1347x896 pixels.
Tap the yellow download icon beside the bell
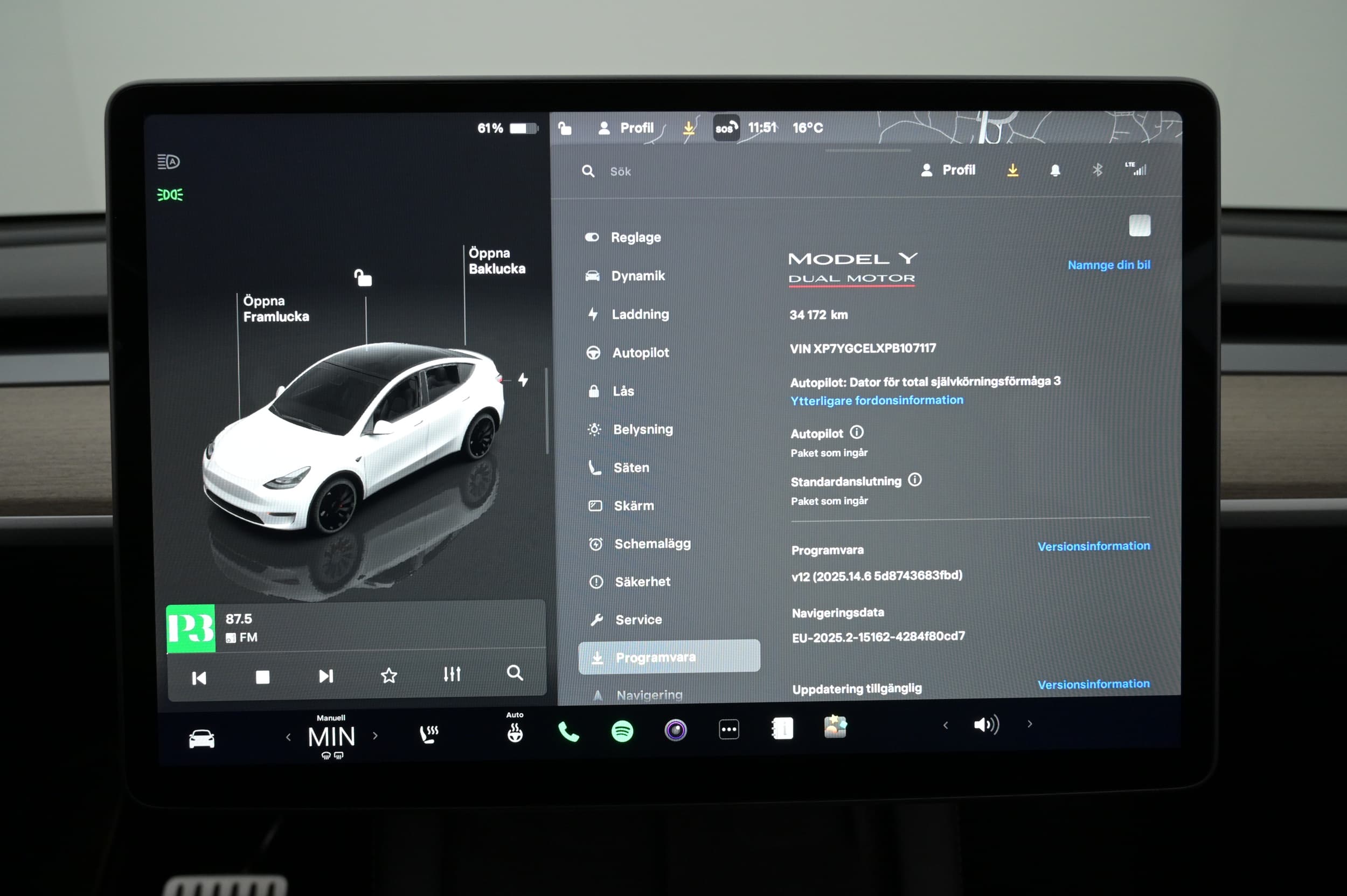tap(1012, 170)
